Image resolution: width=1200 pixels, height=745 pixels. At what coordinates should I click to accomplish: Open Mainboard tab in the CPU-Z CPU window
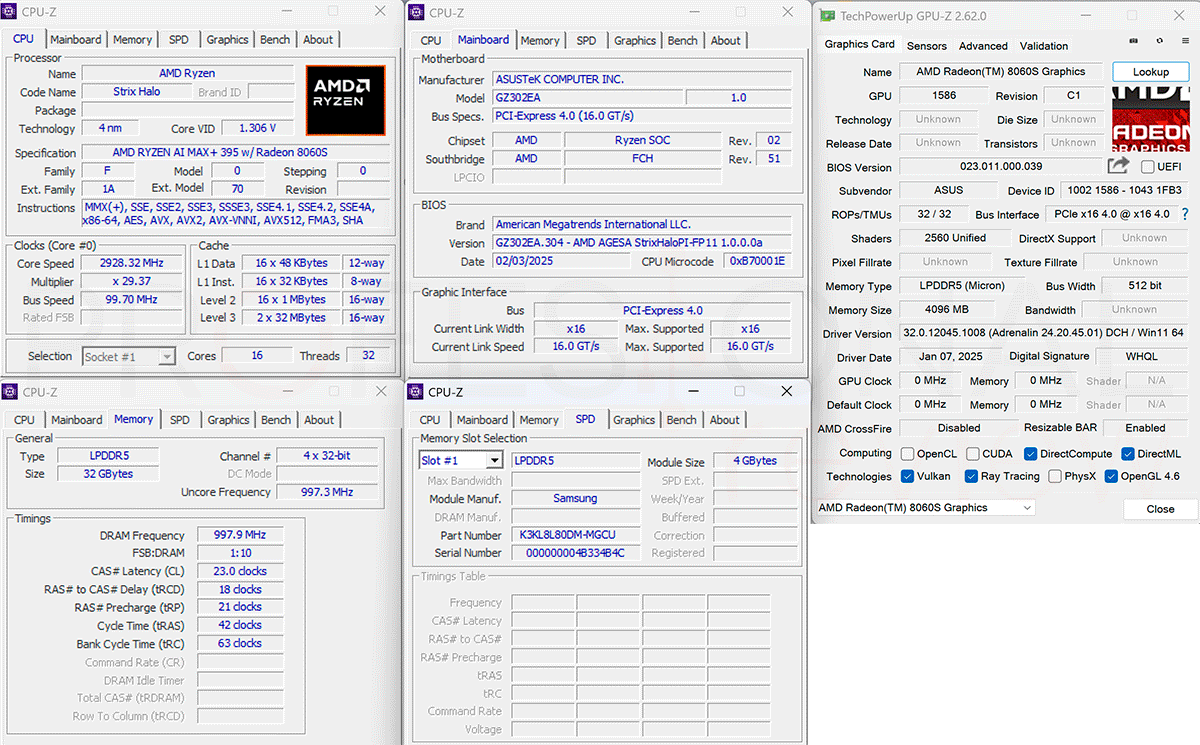(x=76, y=39)
